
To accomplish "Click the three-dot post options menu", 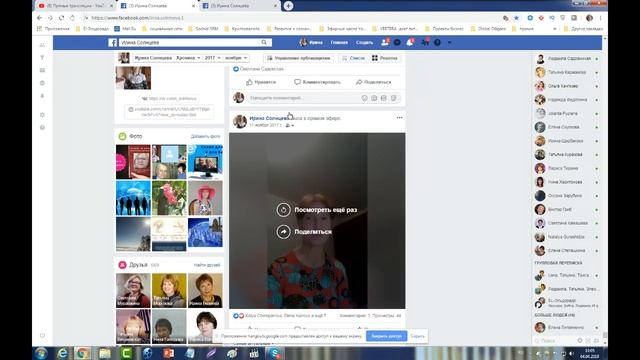I will [x=399, y=118].
